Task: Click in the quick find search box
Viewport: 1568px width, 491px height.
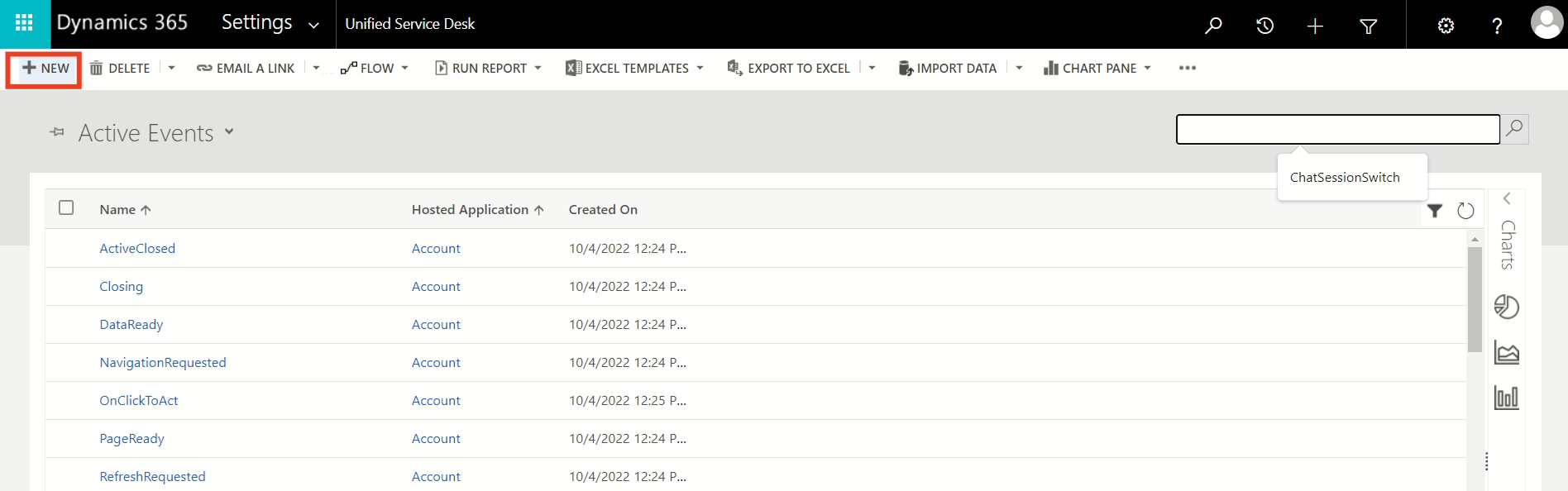Action: pos(1337,129)
